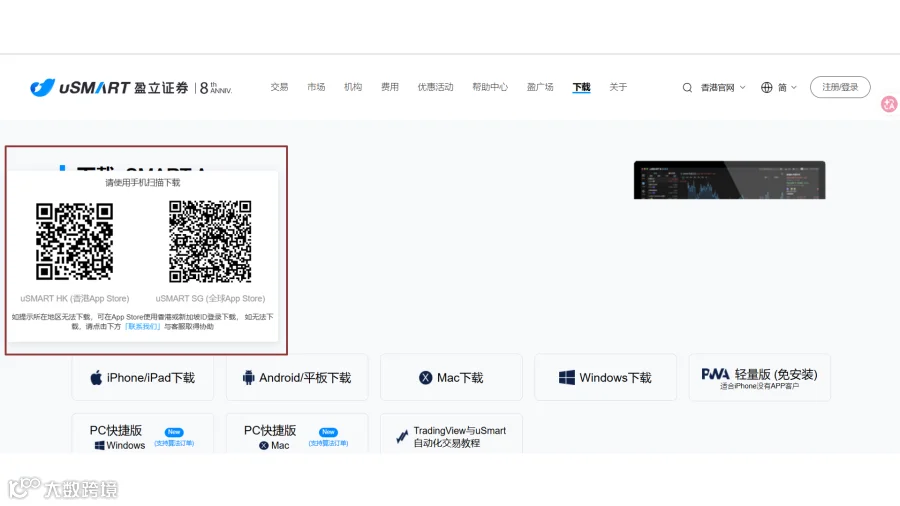
Task: Click the Apple icon on iPhone/iPad download
Action: coord(96,377)
